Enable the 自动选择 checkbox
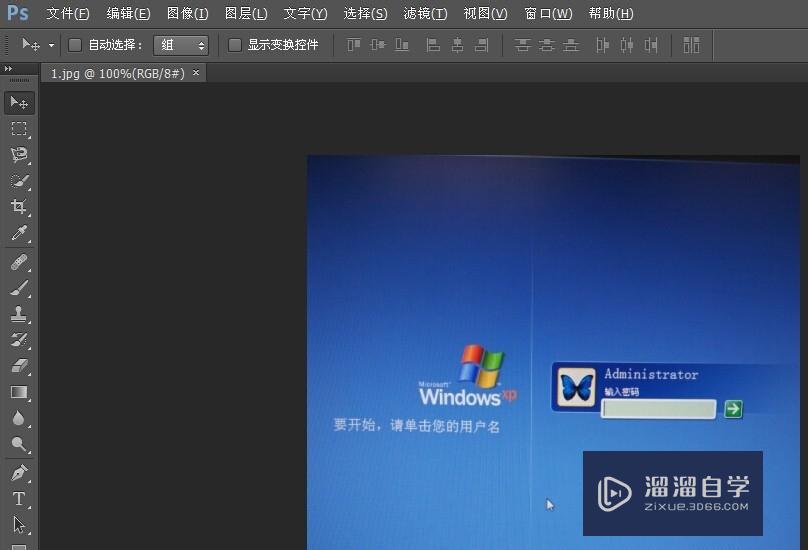808x550 pixels. (x=75, y=45)
